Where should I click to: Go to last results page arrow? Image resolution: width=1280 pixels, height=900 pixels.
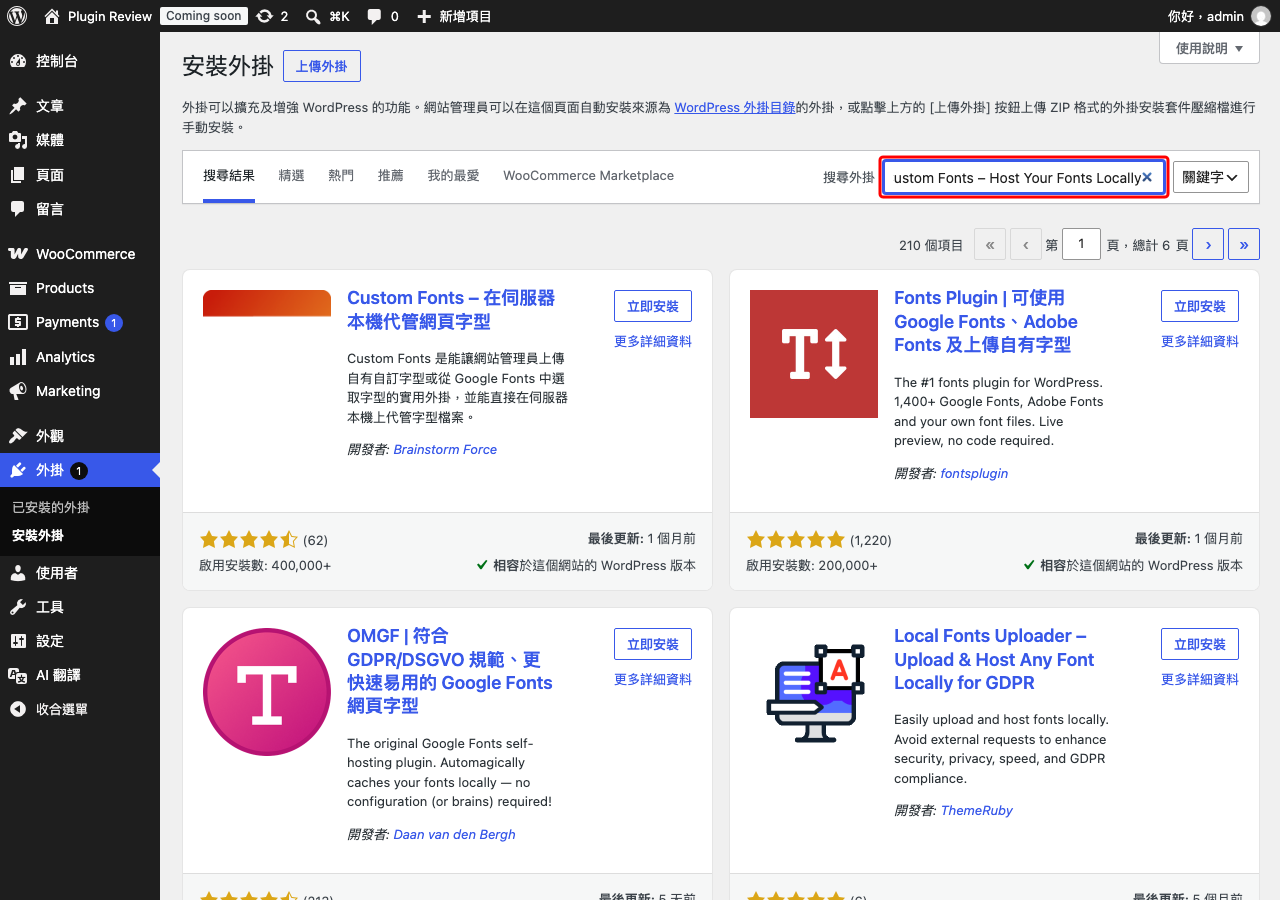pyautogui.click(x=1244, y=244)
